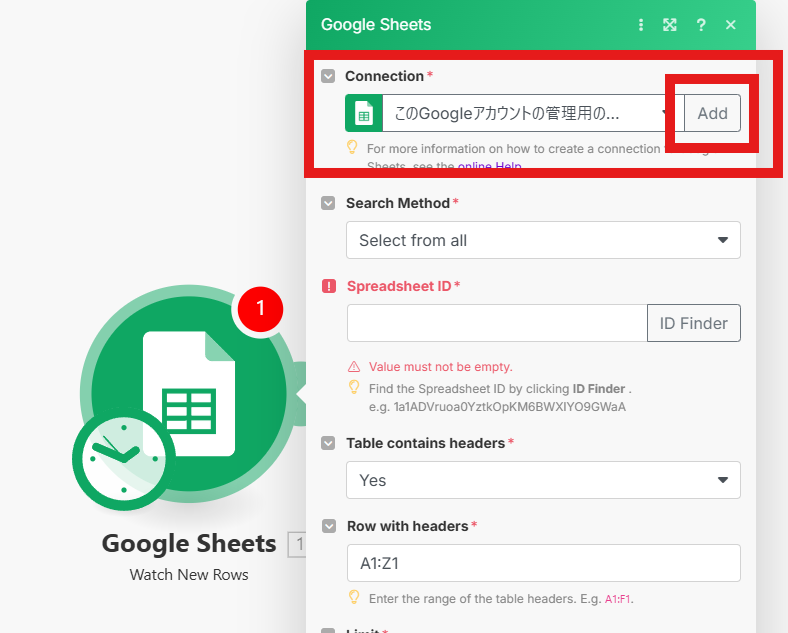Click the Google Sheets module title text
788x633 pixels.
click(189, 544)
